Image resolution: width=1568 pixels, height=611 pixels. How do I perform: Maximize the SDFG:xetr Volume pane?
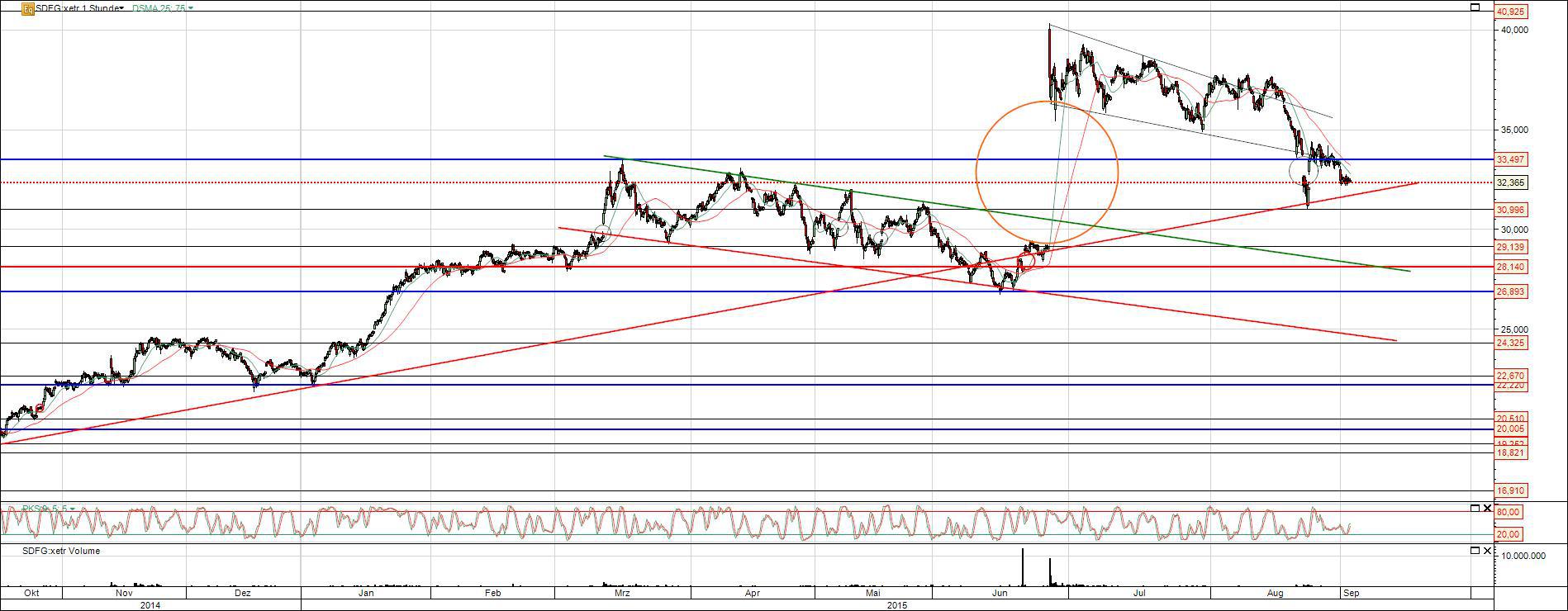(1476, 551)
